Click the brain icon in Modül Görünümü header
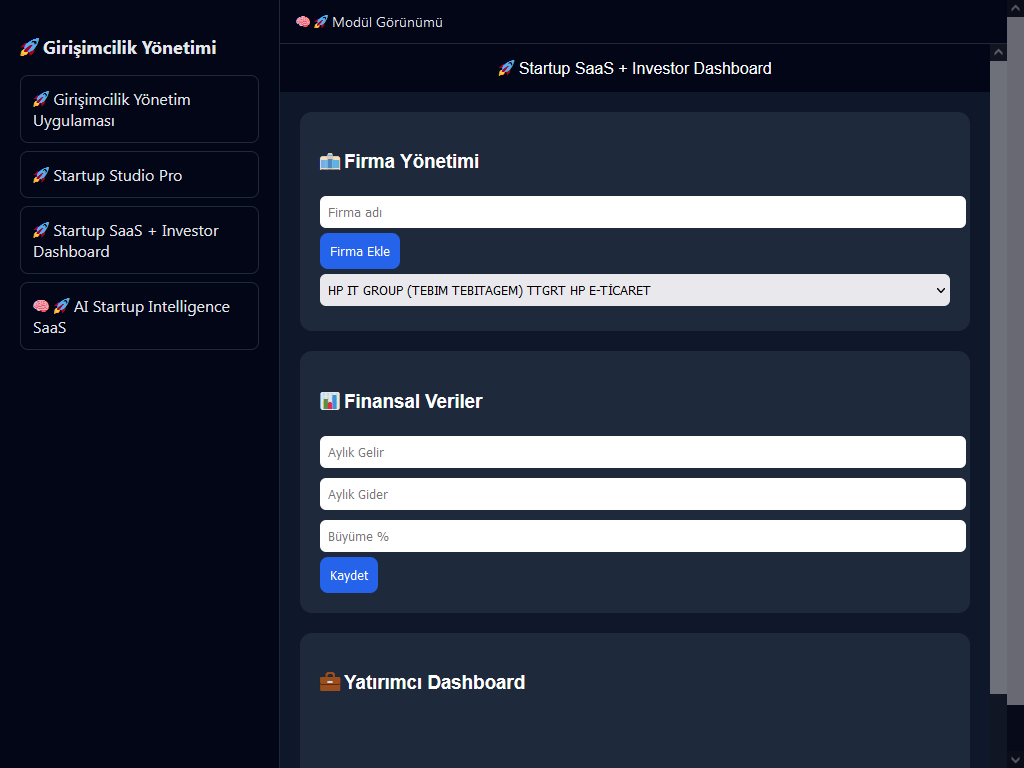This screenshot has width=1024, height=768. 303,22
